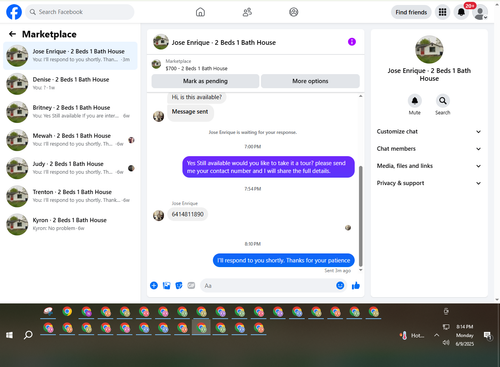500x367 pixels.
Task: Open the first Chrome taskbar icon
Action: [67, 312]
